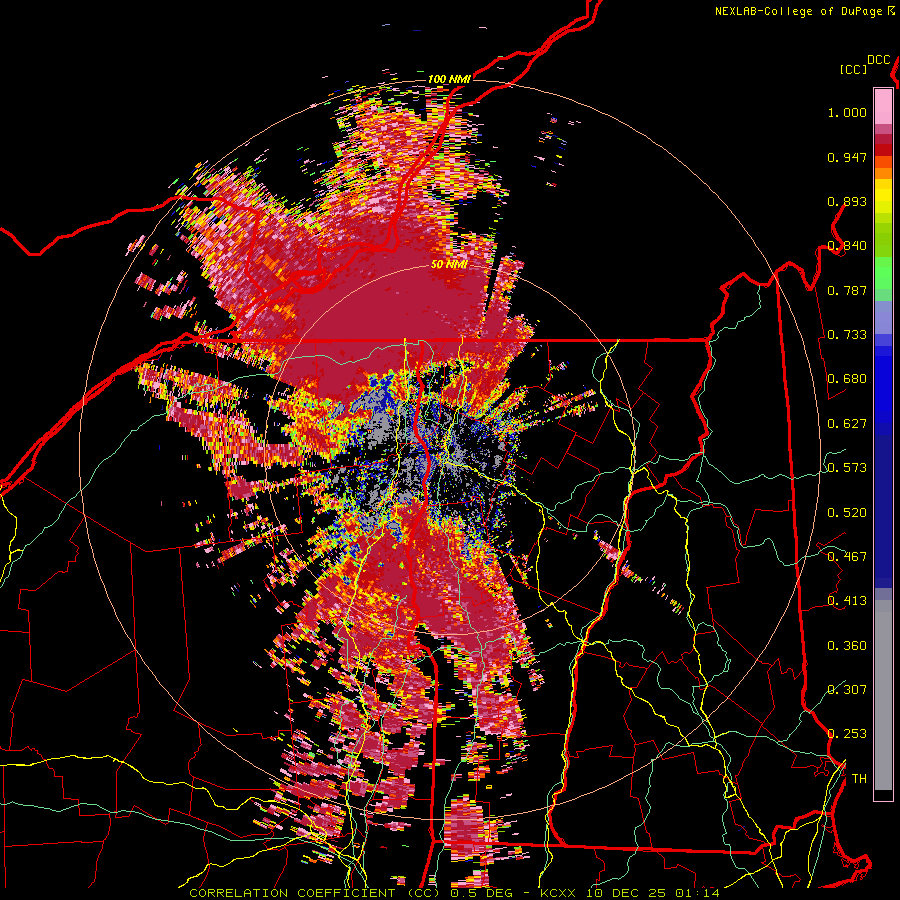
Task: Click the 0.360 scale value
Action: tap(847, 646)
